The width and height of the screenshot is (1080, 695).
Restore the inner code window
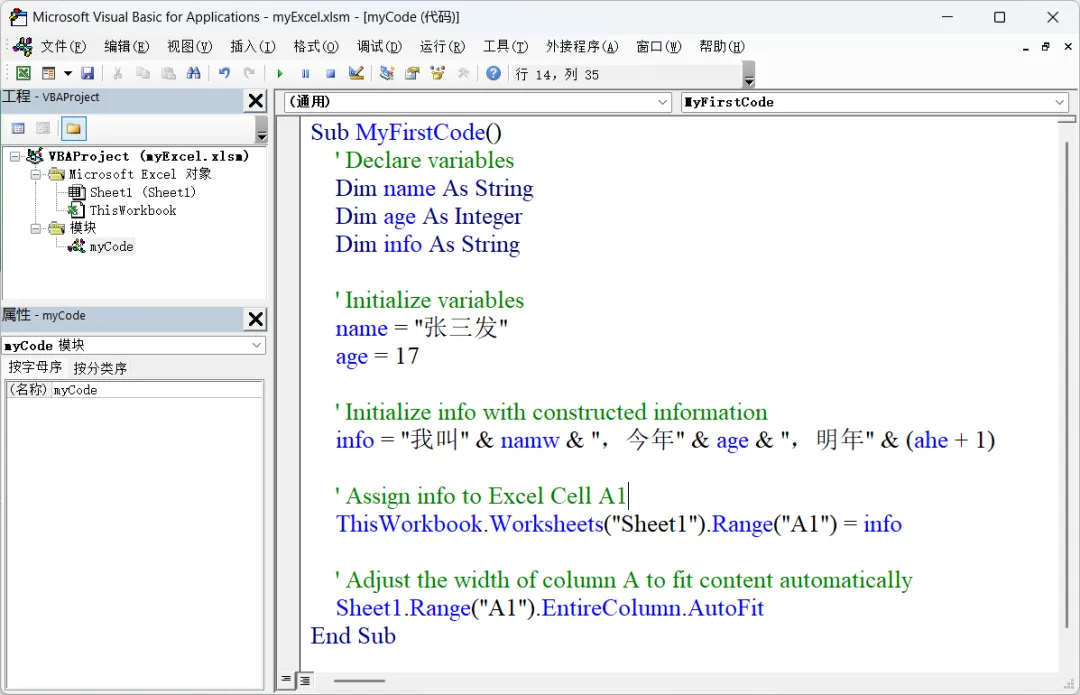tap(1046, 47)
